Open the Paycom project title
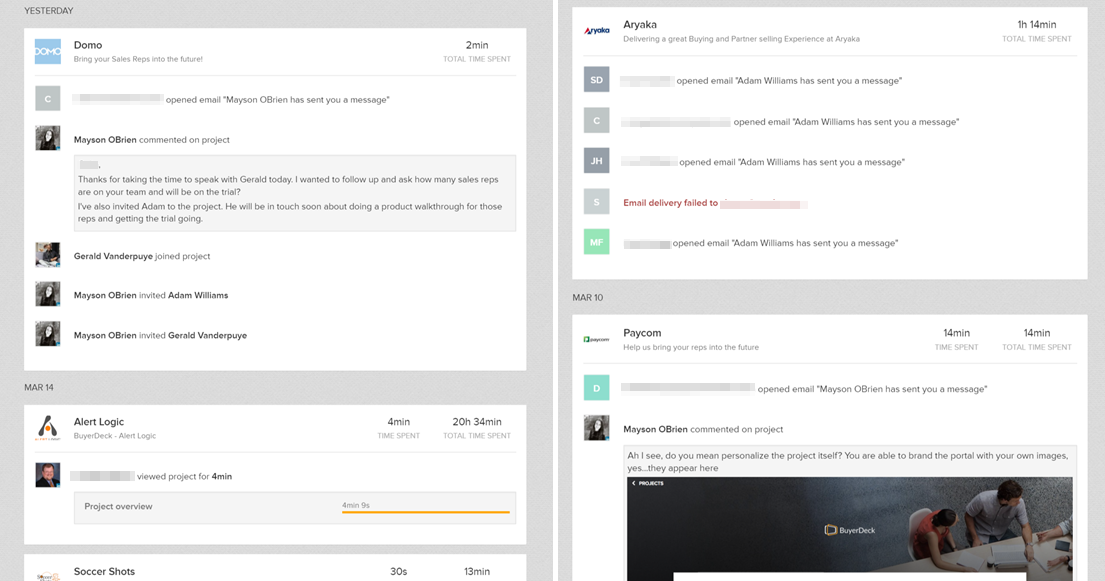 (x=642, y=333)
